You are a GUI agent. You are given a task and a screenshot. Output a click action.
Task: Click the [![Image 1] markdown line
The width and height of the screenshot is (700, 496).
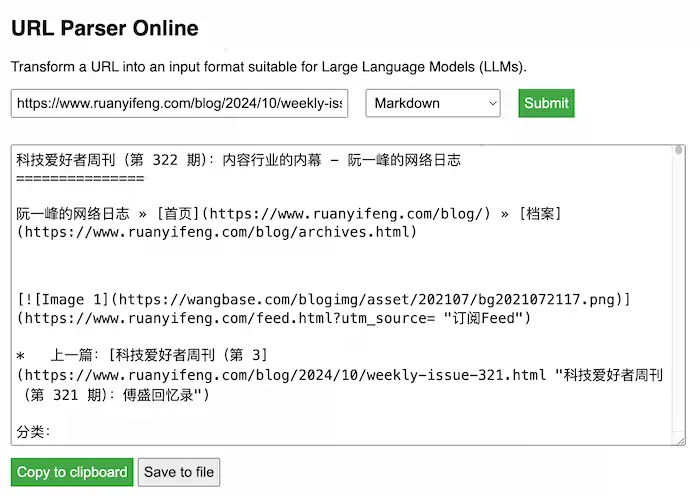pyautogui.click(x=322, y=300)
